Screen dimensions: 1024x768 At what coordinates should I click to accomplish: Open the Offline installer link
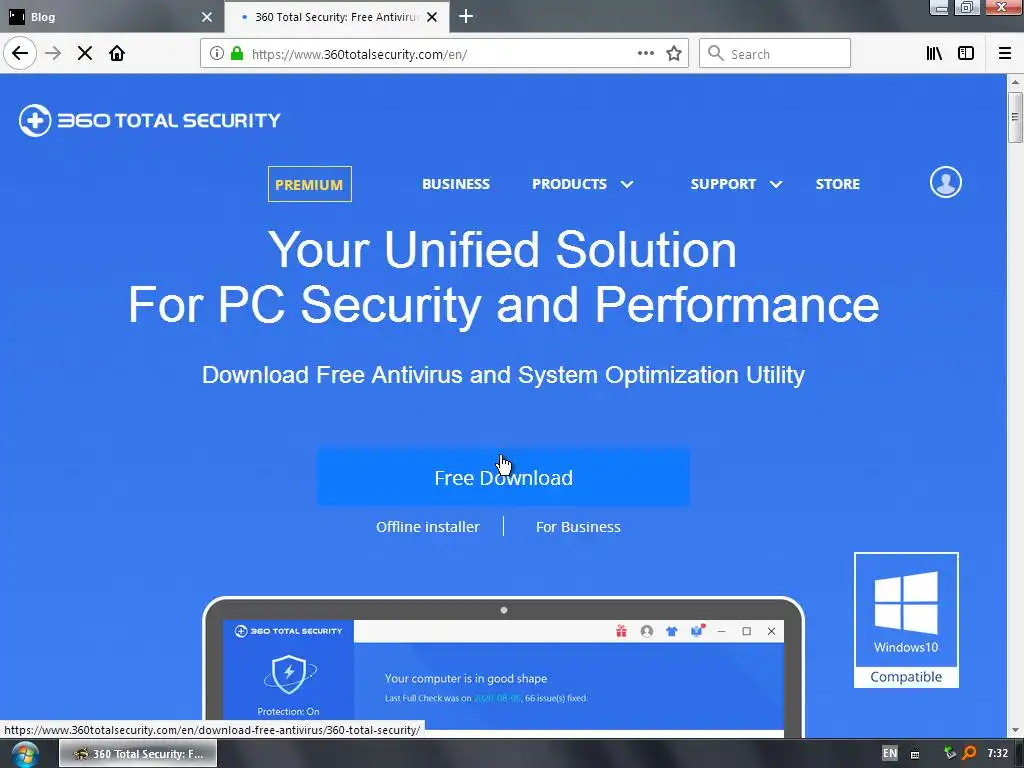pos(428,527)
